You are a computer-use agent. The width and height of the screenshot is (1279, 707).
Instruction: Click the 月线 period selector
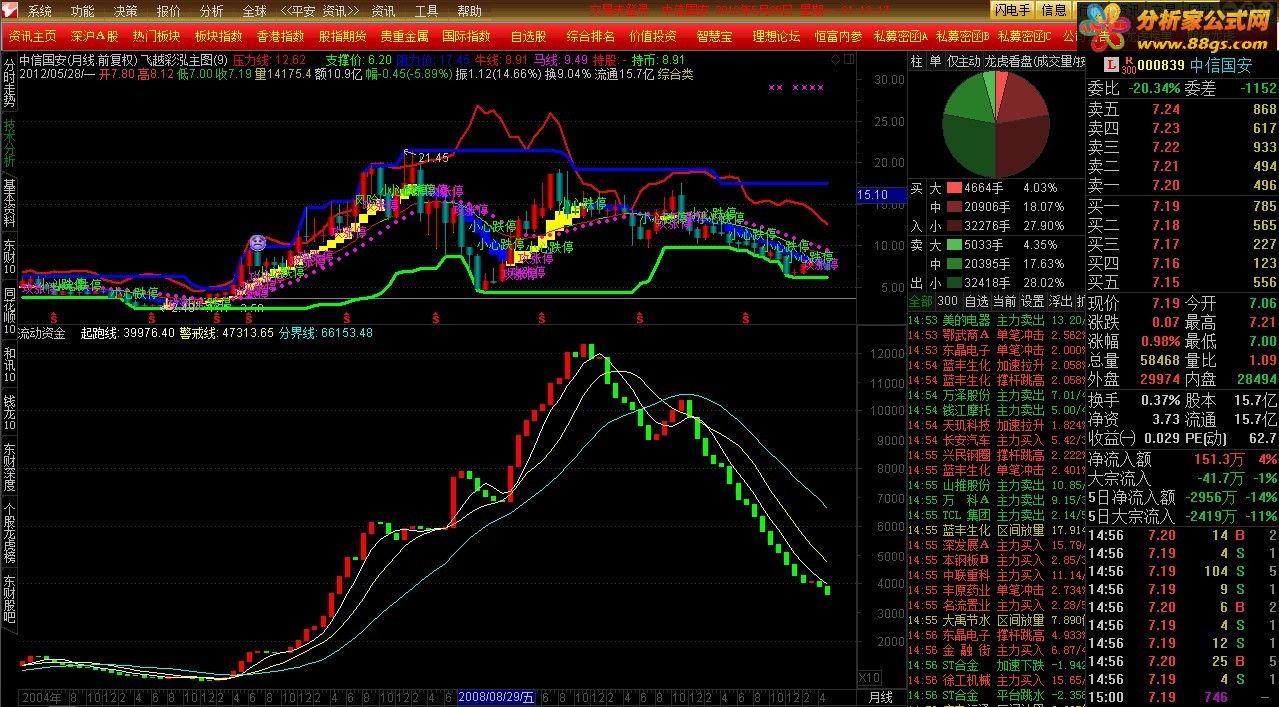click(x=880, y=696)
